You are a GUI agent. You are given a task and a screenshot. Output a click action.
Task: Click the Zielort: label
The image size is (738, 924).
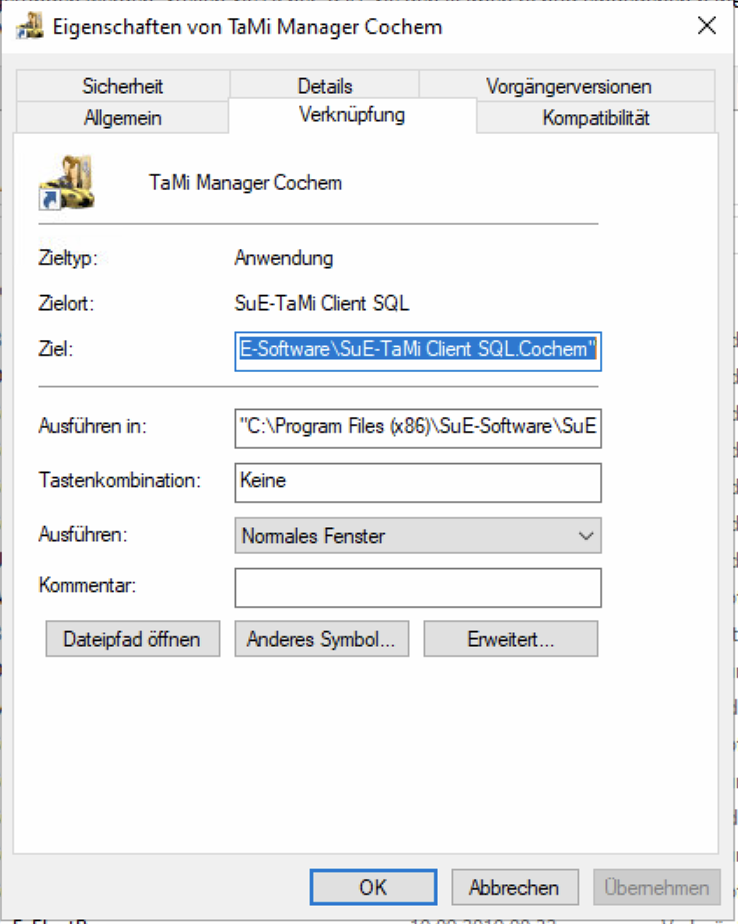(66, 303)
